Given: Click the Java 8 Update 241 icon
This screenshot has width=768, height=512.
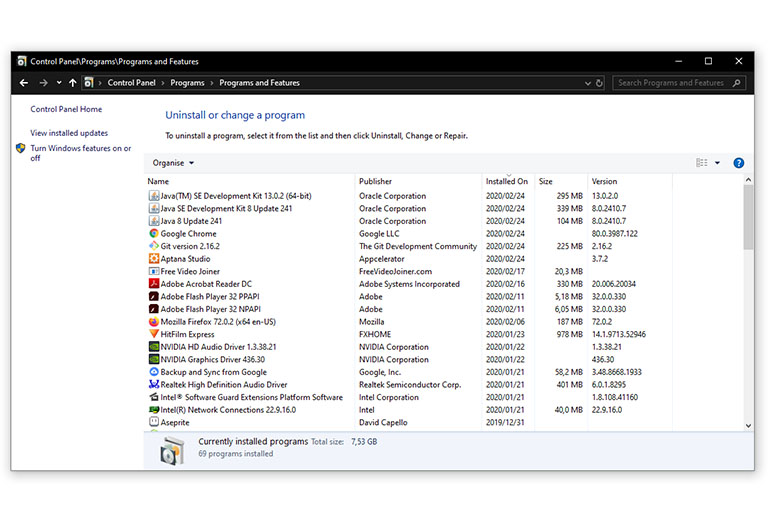Looking at the screenshot, I should (x=154, y=221).
